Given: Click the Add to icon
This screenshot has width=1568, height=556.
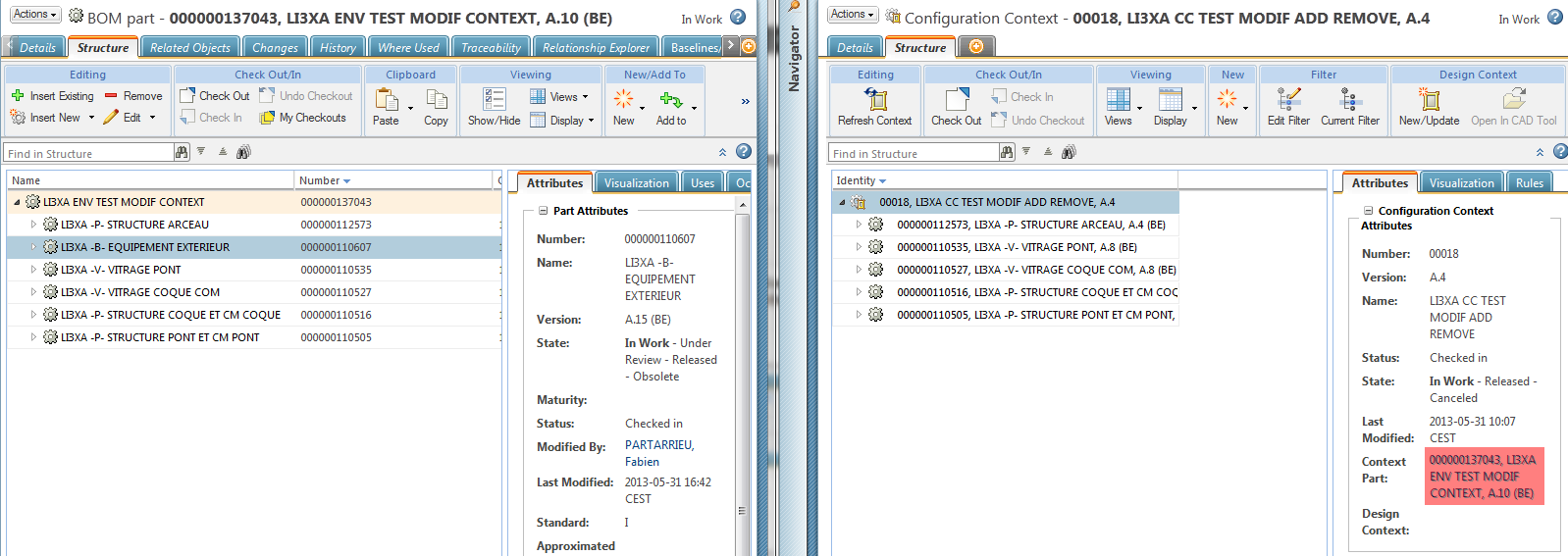Looking at the screenshot, I should click(x=671, y=107).
